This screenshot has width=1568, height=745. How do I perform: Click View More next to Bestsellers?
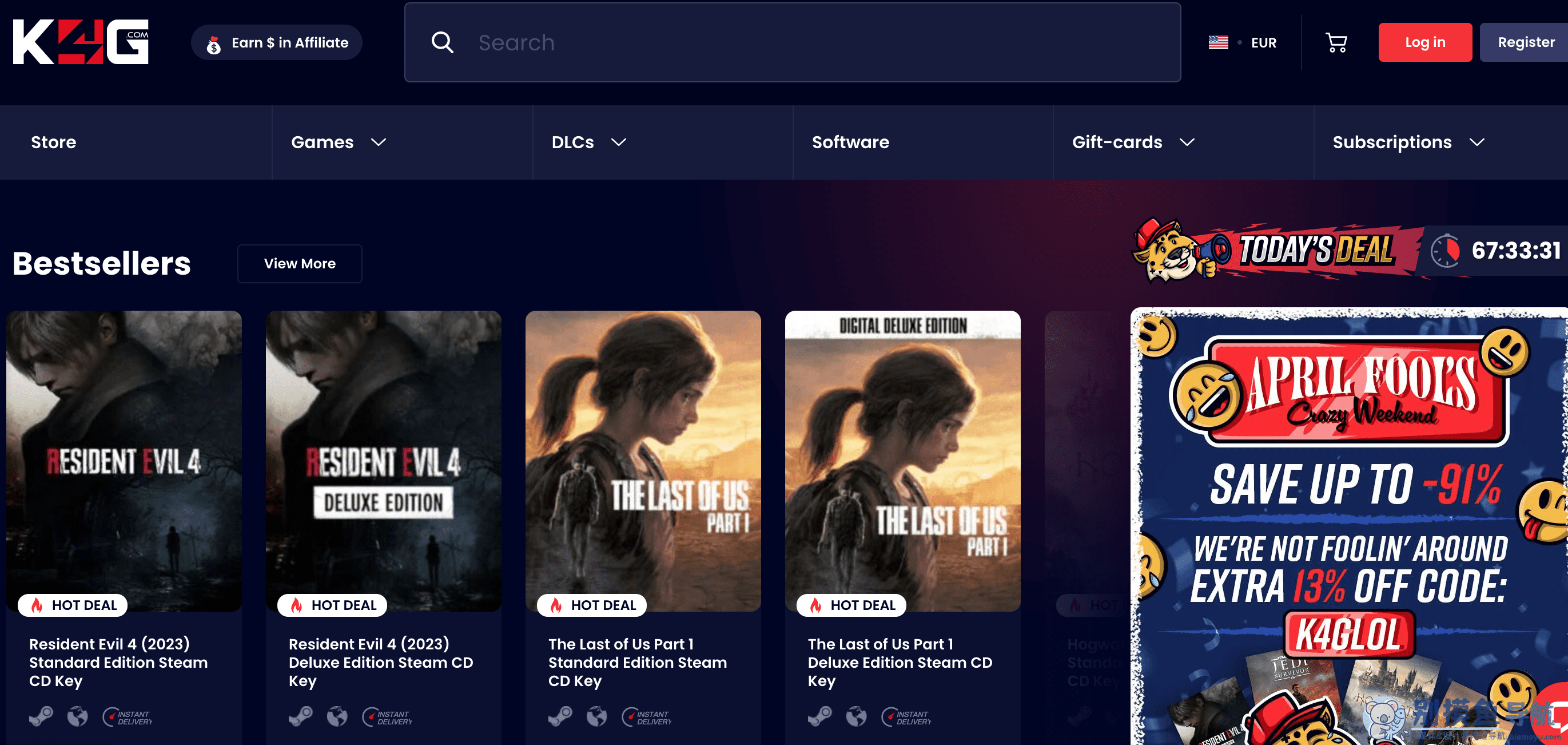pyautogui.click(x=300, y=264)
